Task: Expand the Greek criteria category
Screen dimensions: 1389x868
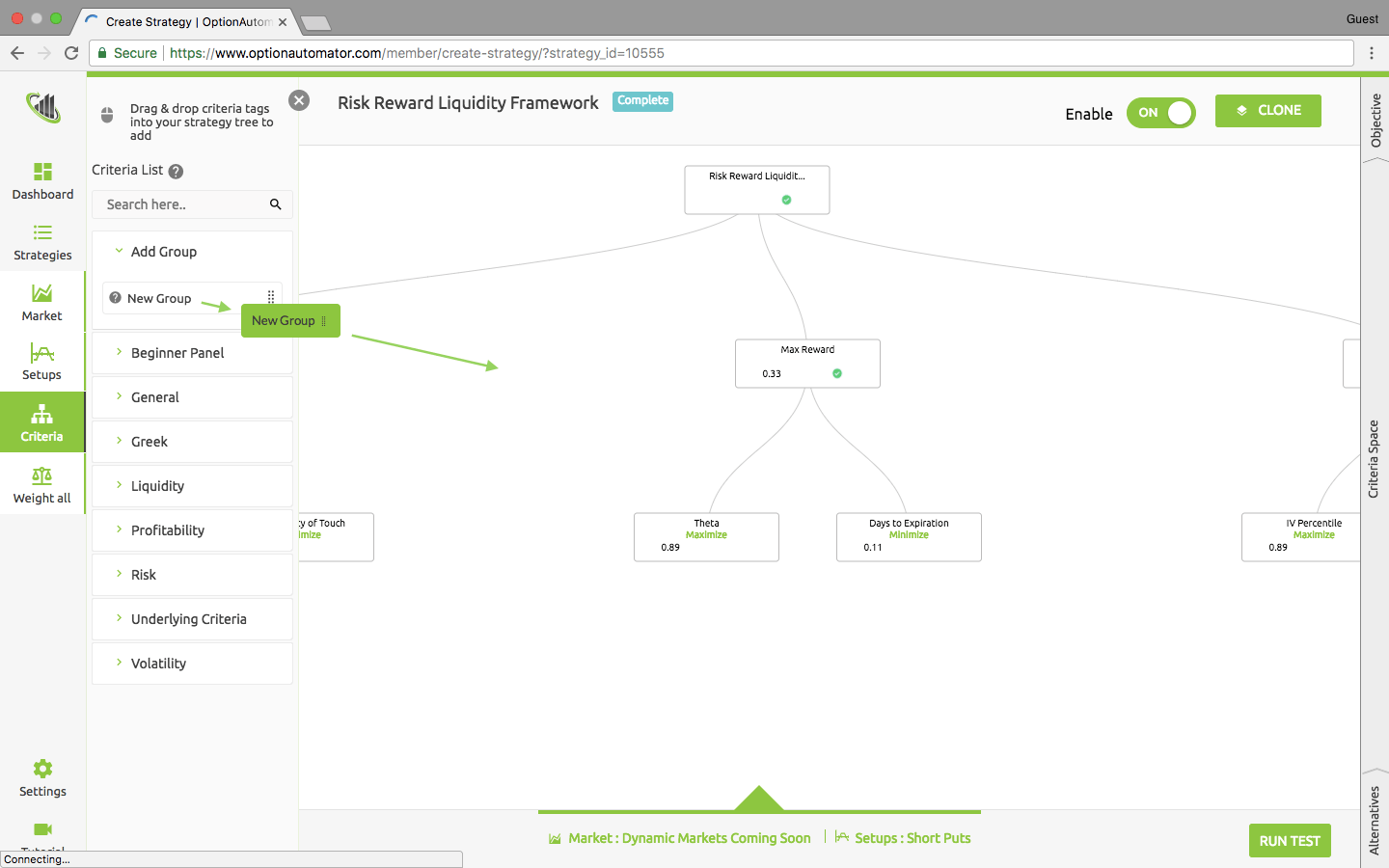Action: click(150, 442)
